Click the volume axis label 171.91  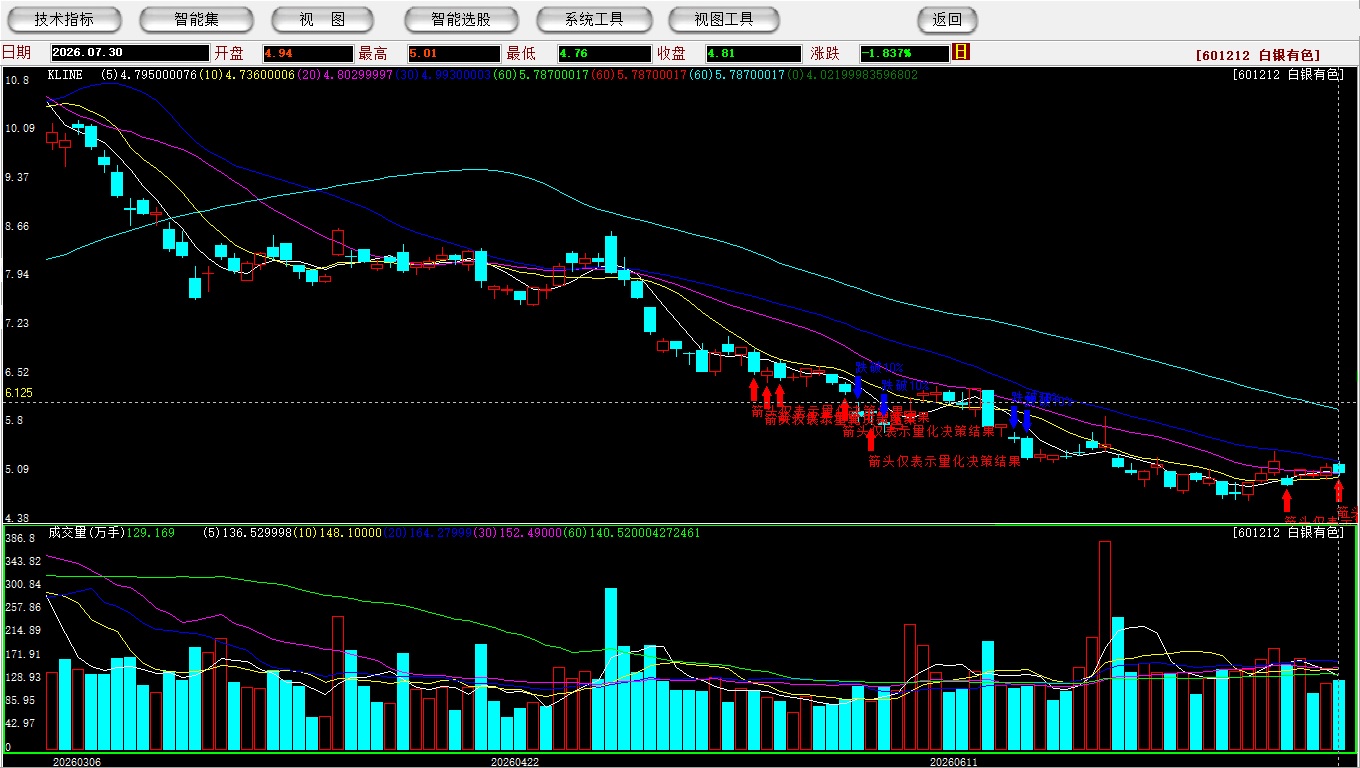[x=23, y=654]
